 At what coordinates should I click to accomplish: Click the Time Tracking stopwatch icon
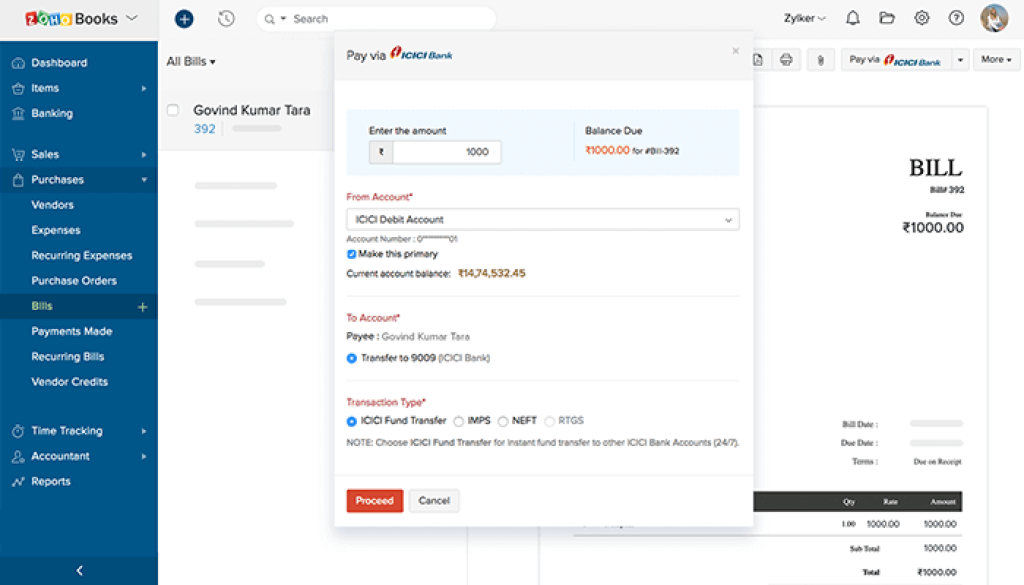tap(18, 432)
